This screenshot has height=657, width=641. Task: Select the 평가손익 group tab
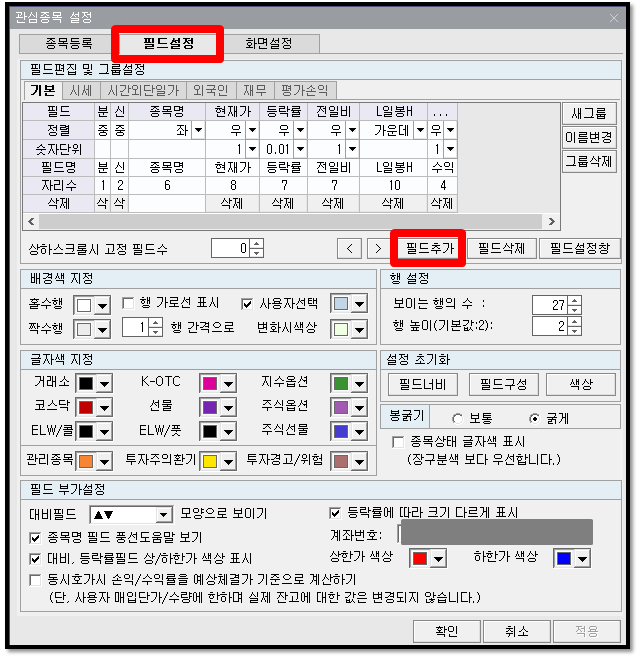point(305,90)
